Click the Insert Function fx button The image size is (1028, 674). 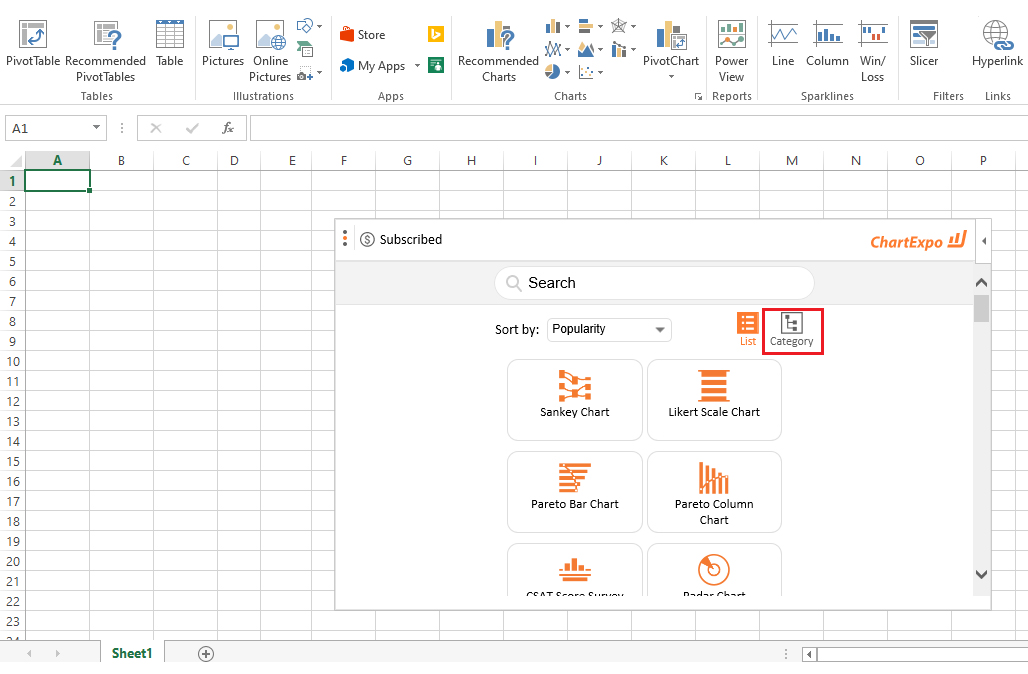click(227, 128)
